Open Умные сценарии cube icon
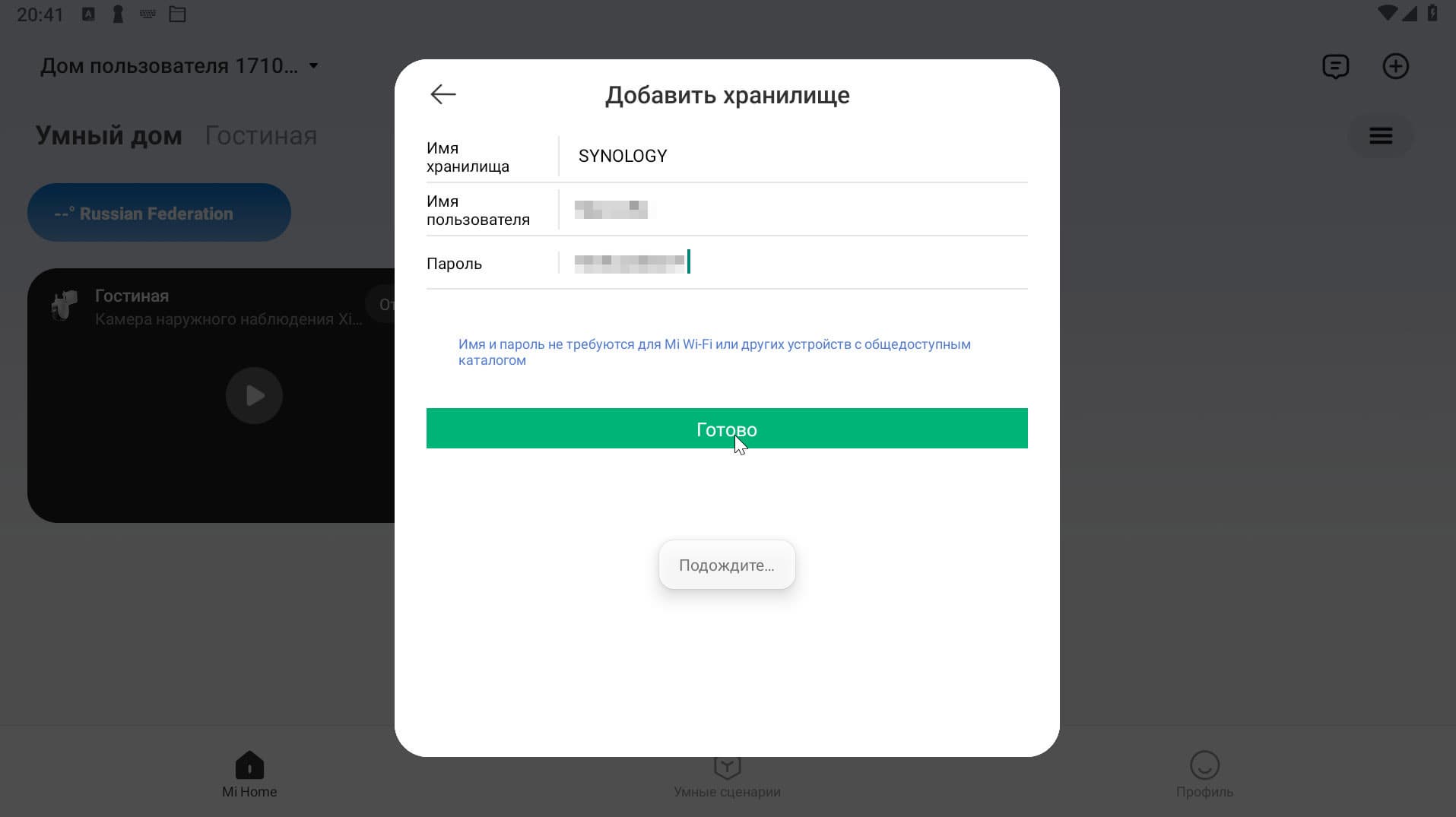 [727, 767]
